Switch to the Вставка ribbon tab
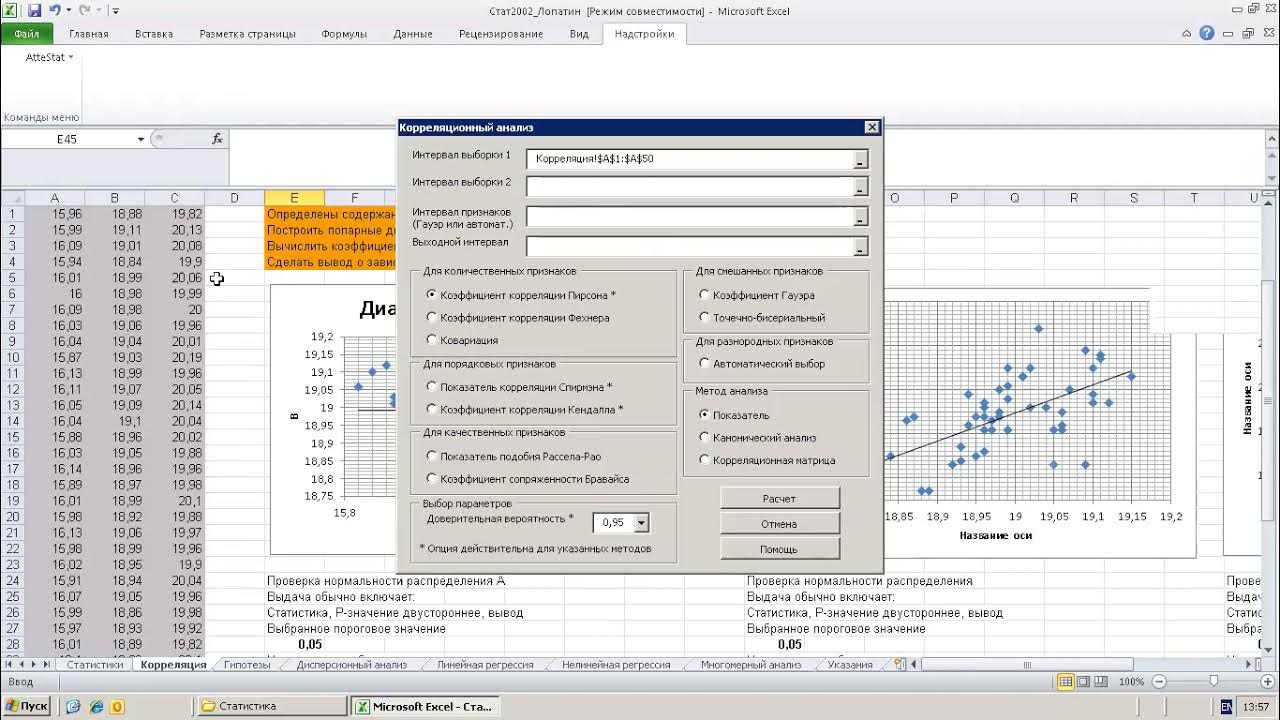 154,34
